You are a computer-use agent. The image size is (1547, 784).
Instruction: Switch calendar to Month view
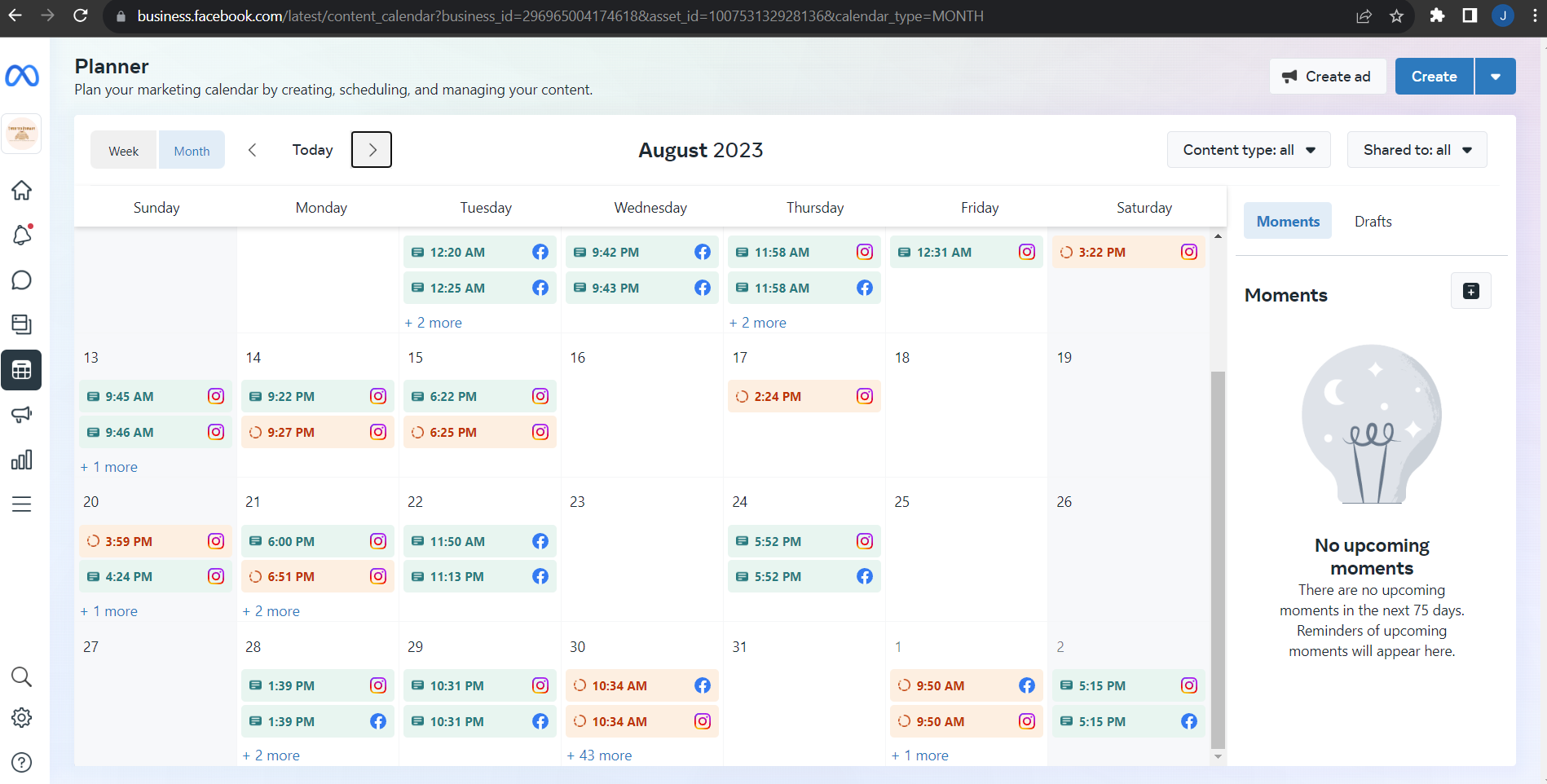coord(192,151)
